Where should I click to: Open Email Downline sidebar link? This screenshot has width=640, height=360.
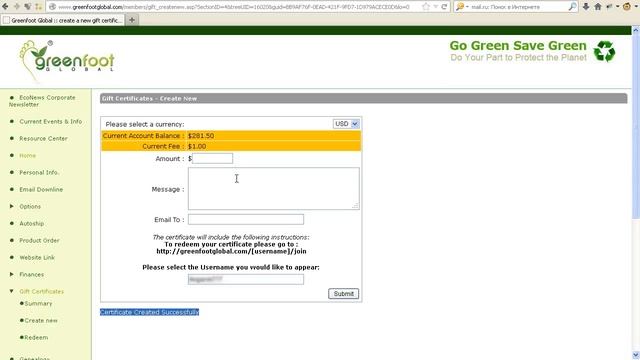click(x=41, y=190)
